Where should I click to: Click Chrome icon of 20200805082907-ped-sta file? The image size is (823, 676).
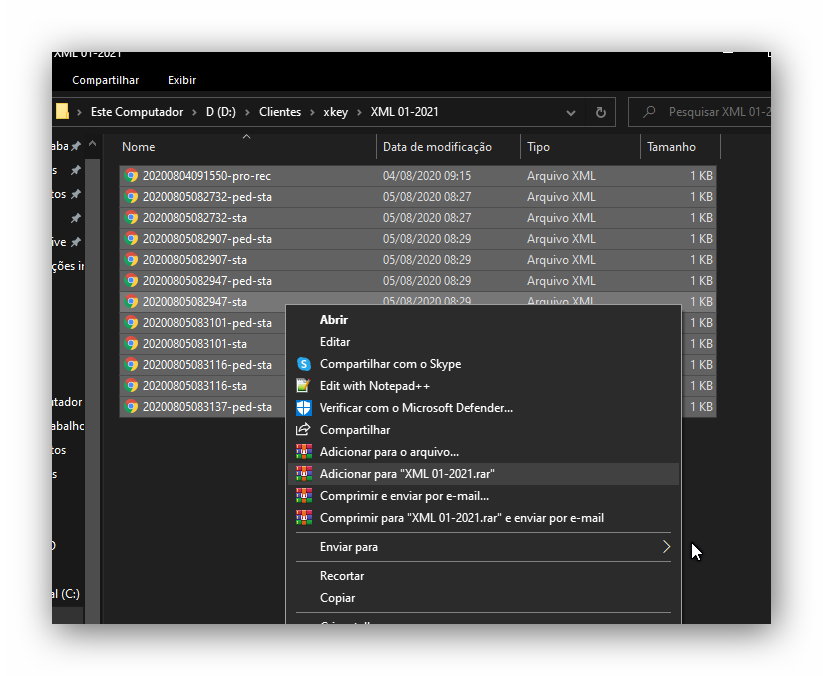click(131, 239)
